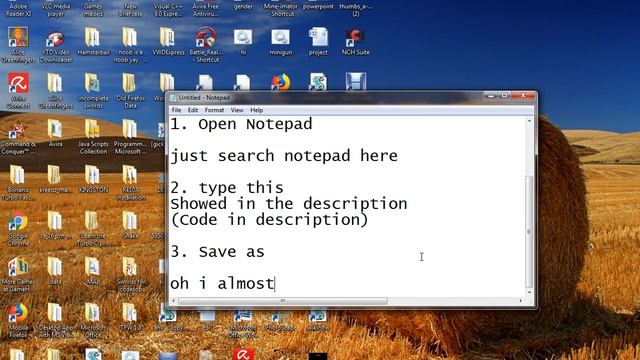
Task: Select the 'noob is a noob yay' folder
Action: pos(130,45)
